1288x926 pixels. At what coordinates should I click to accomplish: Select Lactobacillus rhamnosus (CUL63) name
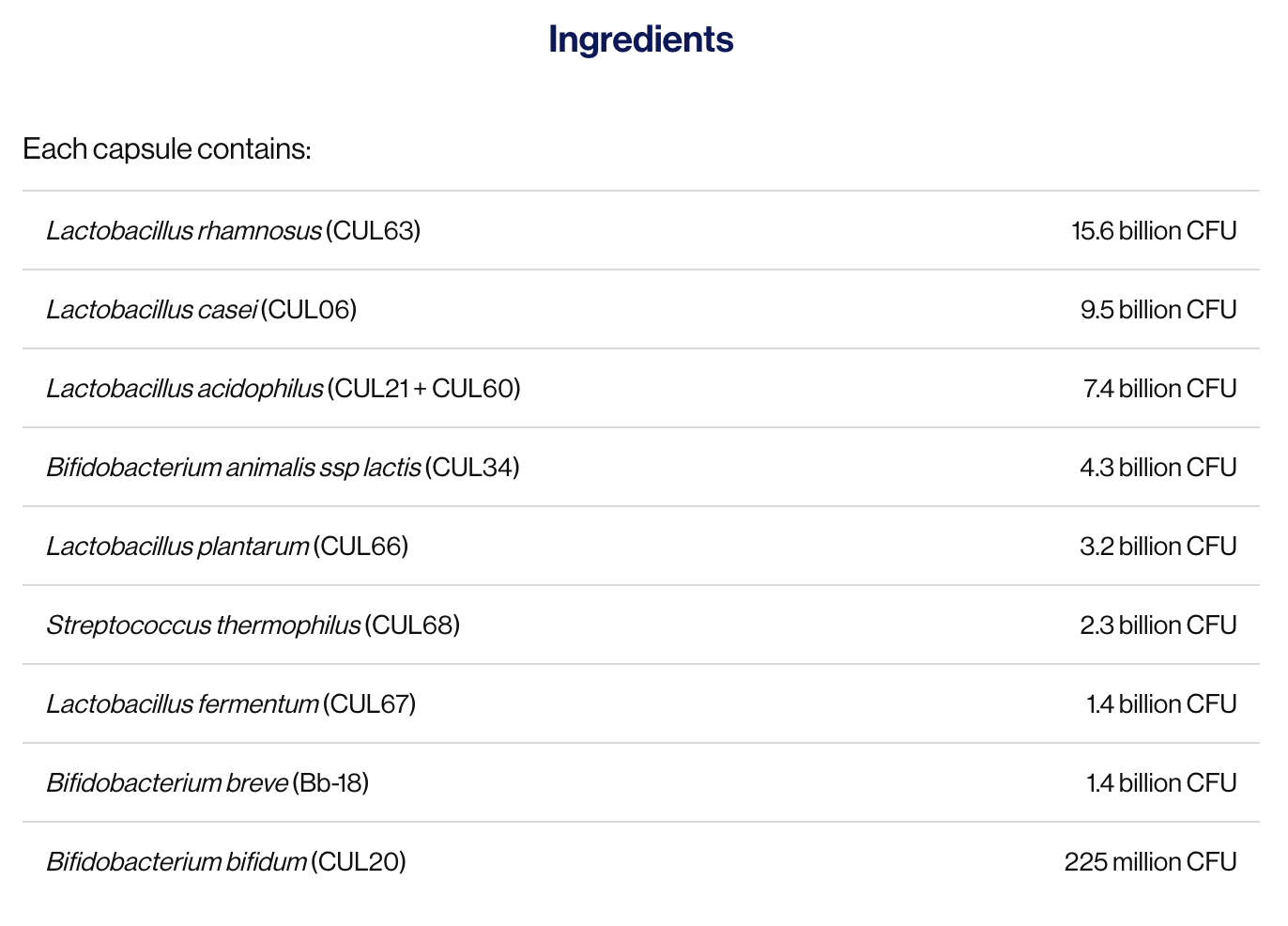234,230
